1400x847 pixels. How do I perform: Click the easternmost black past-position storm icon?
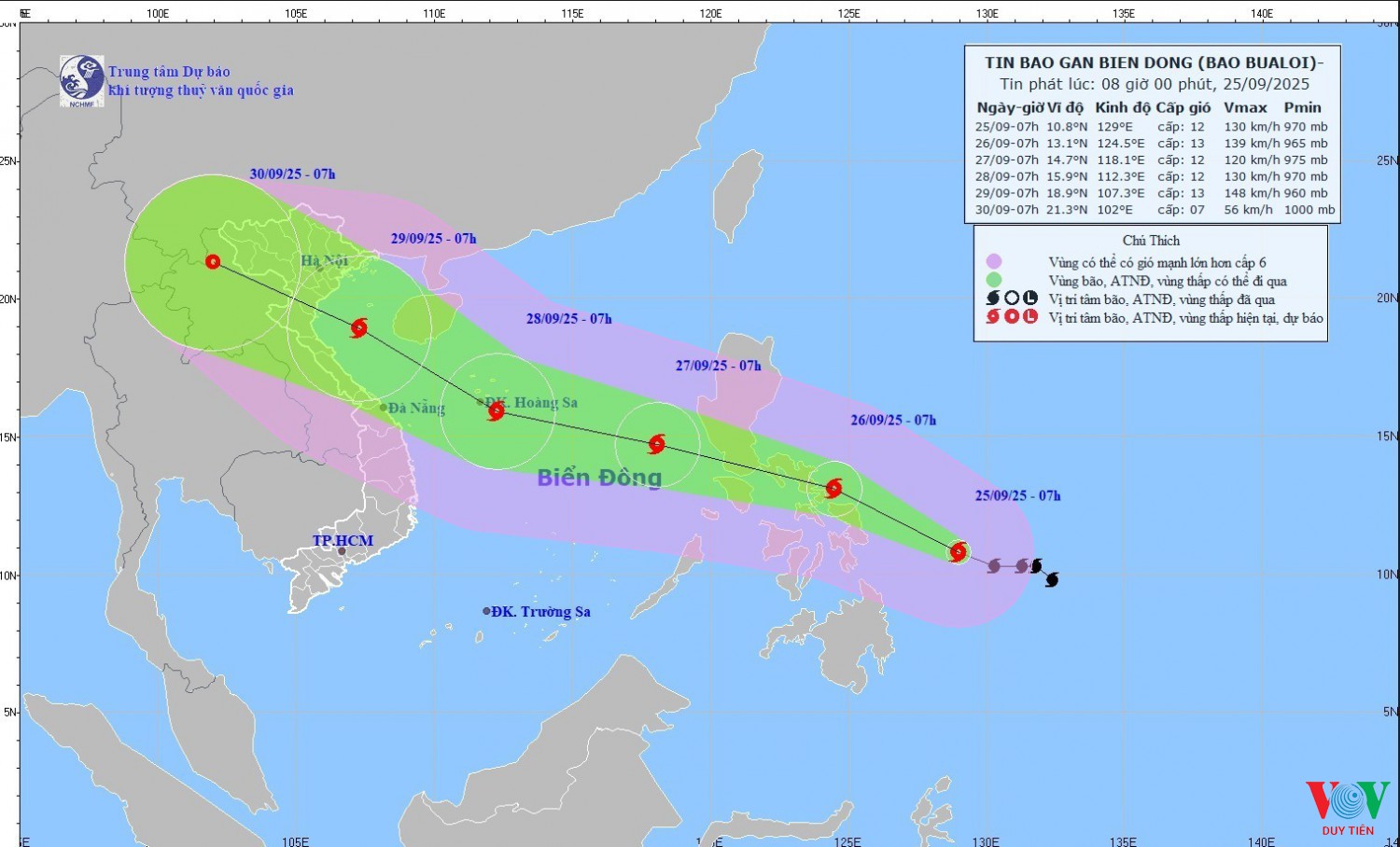(1052, 579)
